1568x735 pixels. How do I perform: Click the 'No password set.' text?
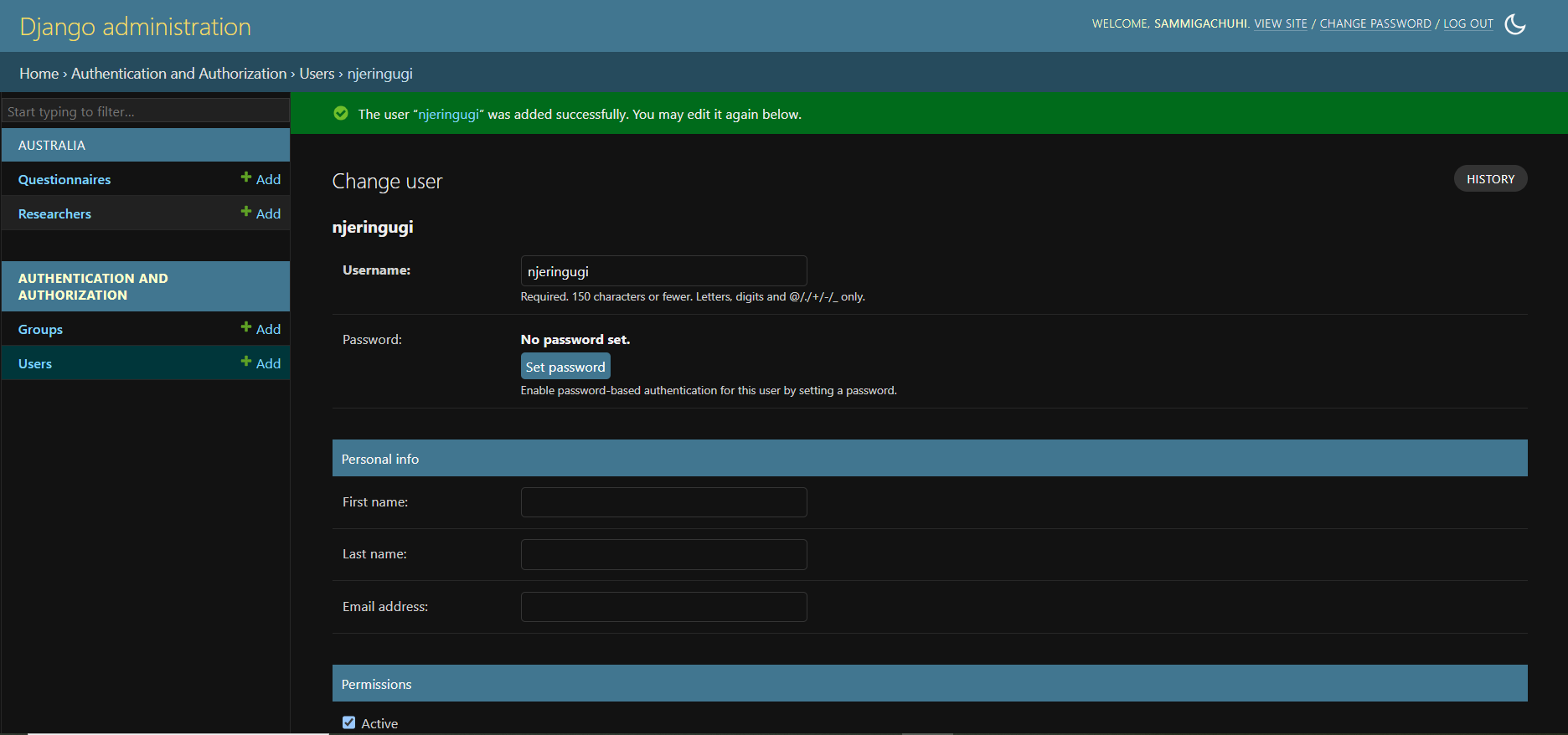(575, 339)
